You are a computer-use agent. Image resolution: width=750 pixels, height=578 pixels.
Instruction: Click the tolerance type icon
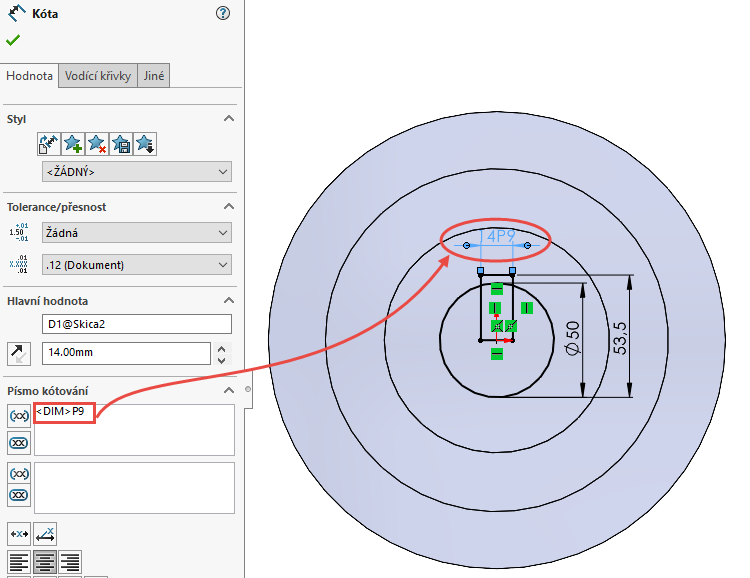(19, 232)
